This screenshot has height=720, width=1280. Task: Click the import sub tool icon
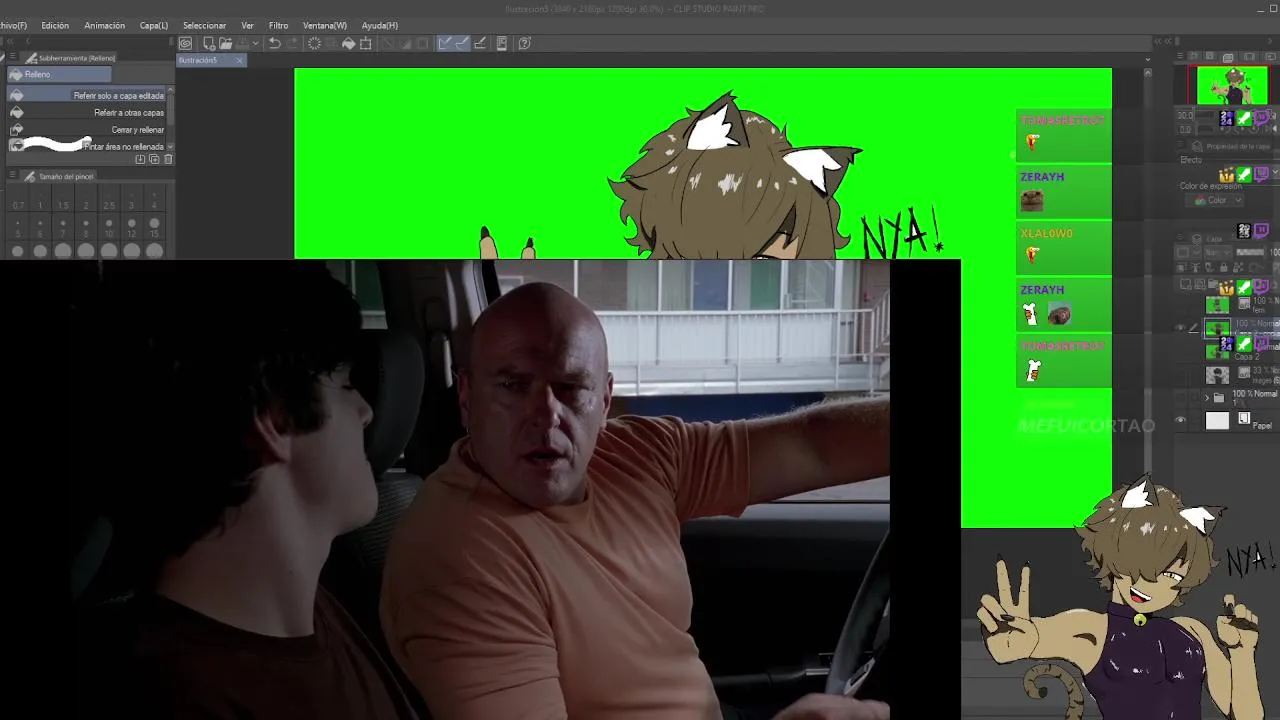pos(140,159)
